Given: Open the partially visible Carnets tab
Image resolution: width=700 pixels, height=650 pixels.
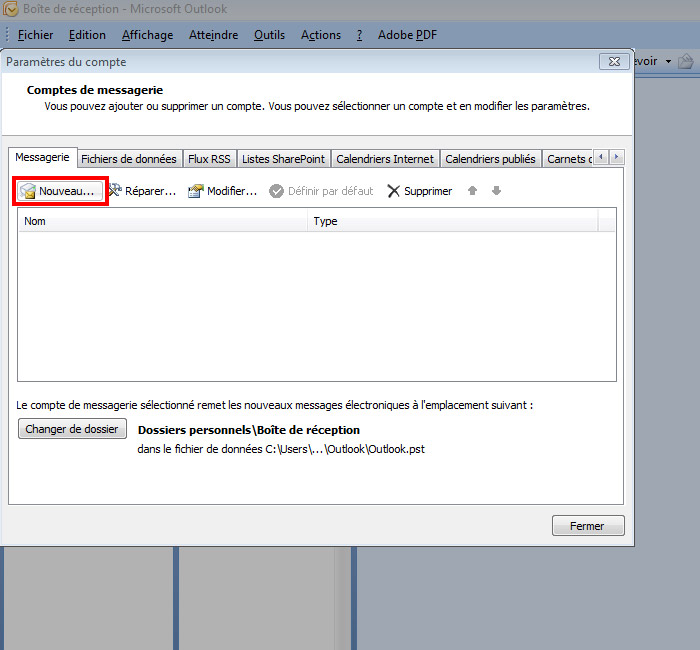Looking at the screenshot, I should pos(568,159).
